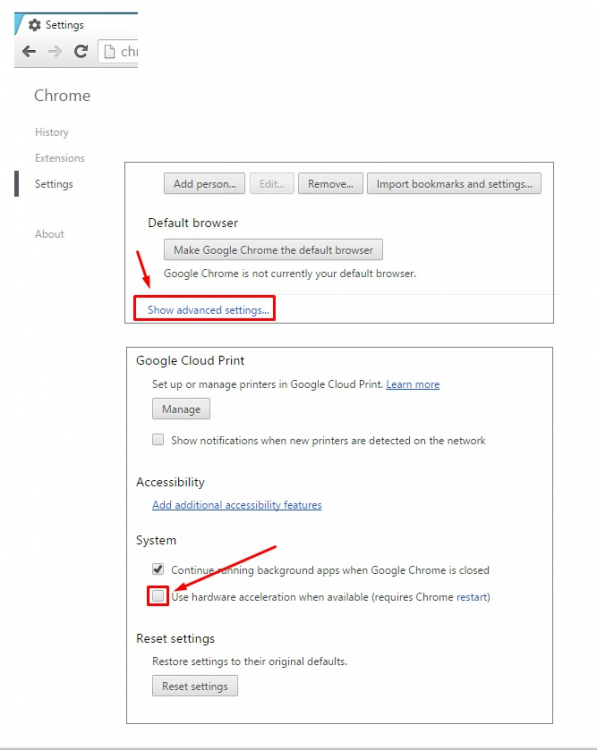Enable the hardware acceleration checkbox
Viewport: 597px width, 750px height.
coord(158,596)
